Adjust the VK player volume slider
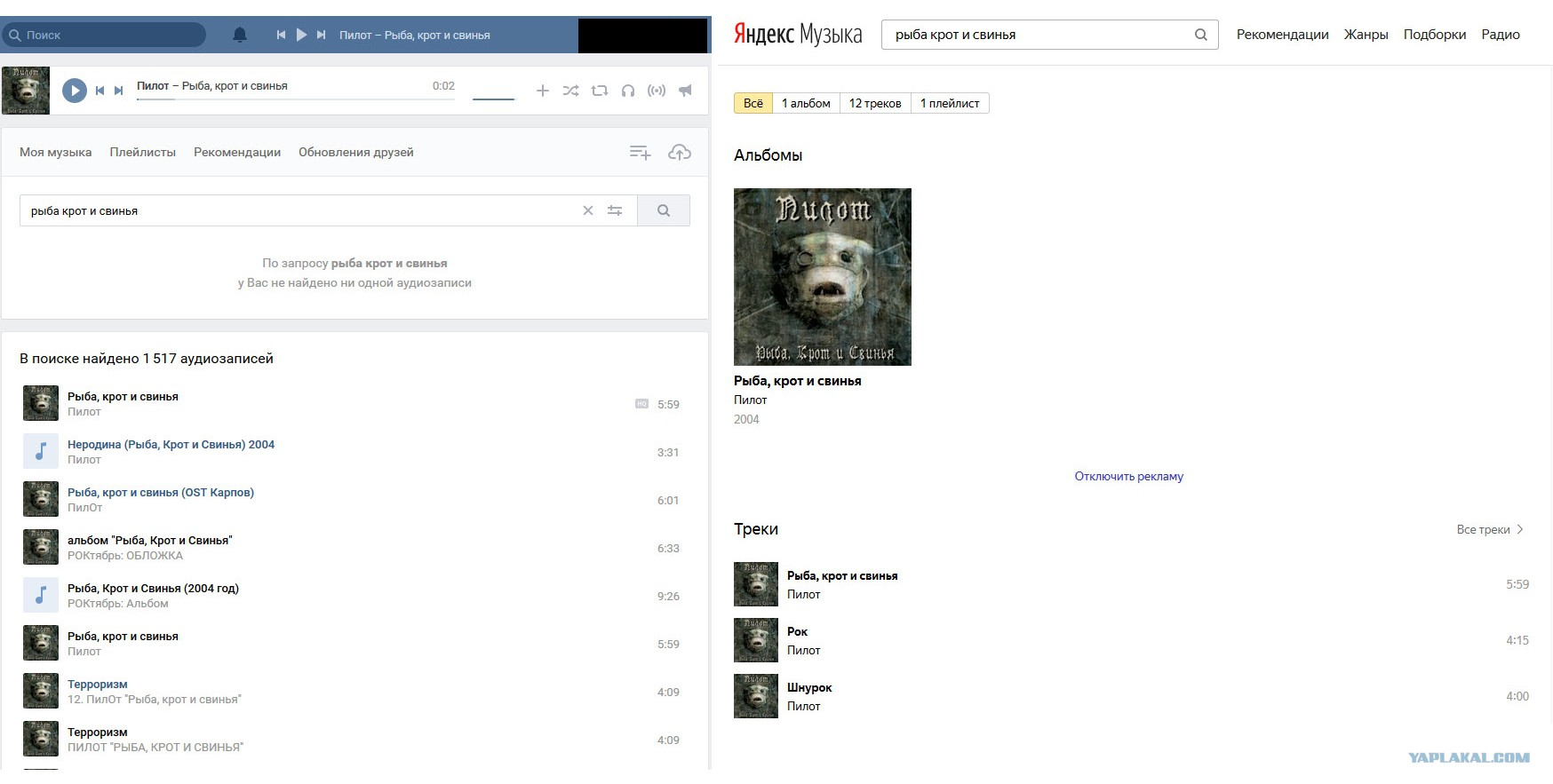This screenshot has width=1553, height=784. click(x=493, y=99)
